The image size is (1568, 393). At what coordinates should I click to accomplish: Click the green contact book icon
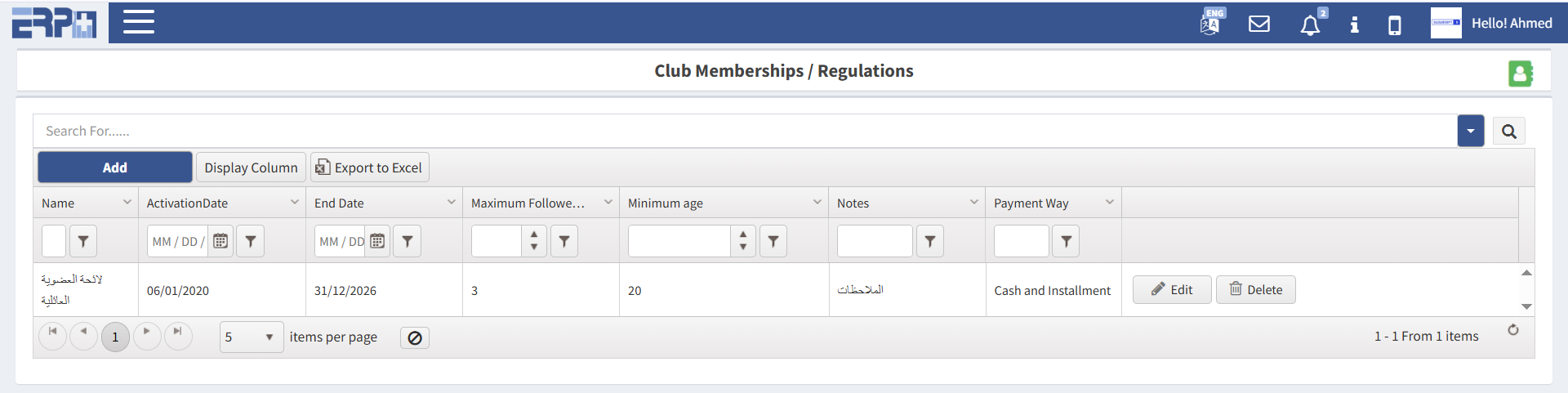click(x=1520, y=74)
